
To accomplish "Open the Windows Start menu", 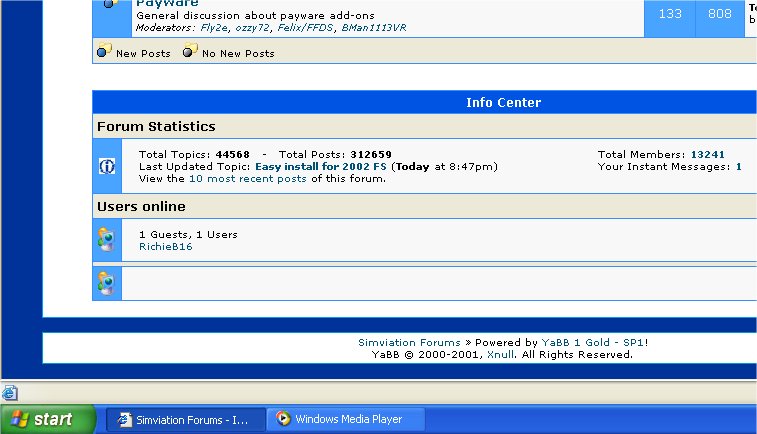I will point(47,419).
